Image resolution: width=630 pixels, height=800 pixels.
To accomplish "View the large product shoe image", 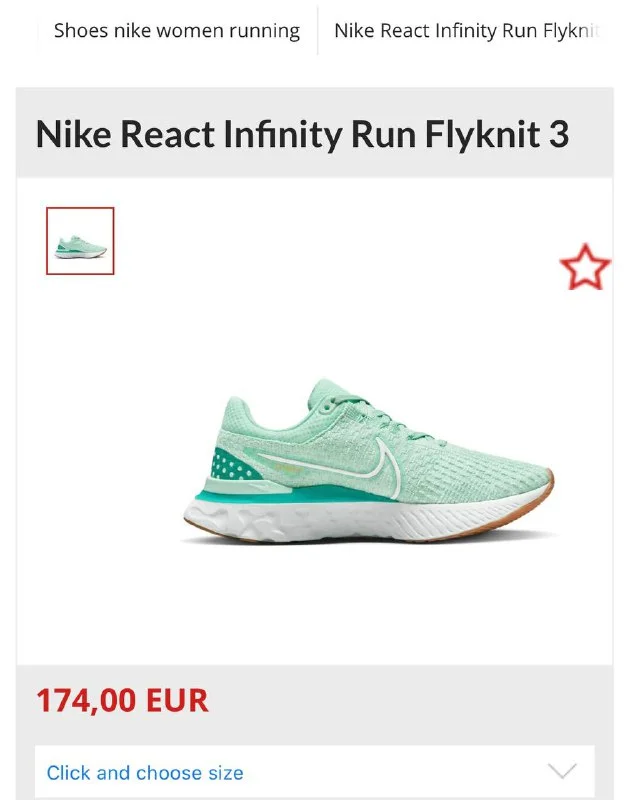I will (368, 461).
